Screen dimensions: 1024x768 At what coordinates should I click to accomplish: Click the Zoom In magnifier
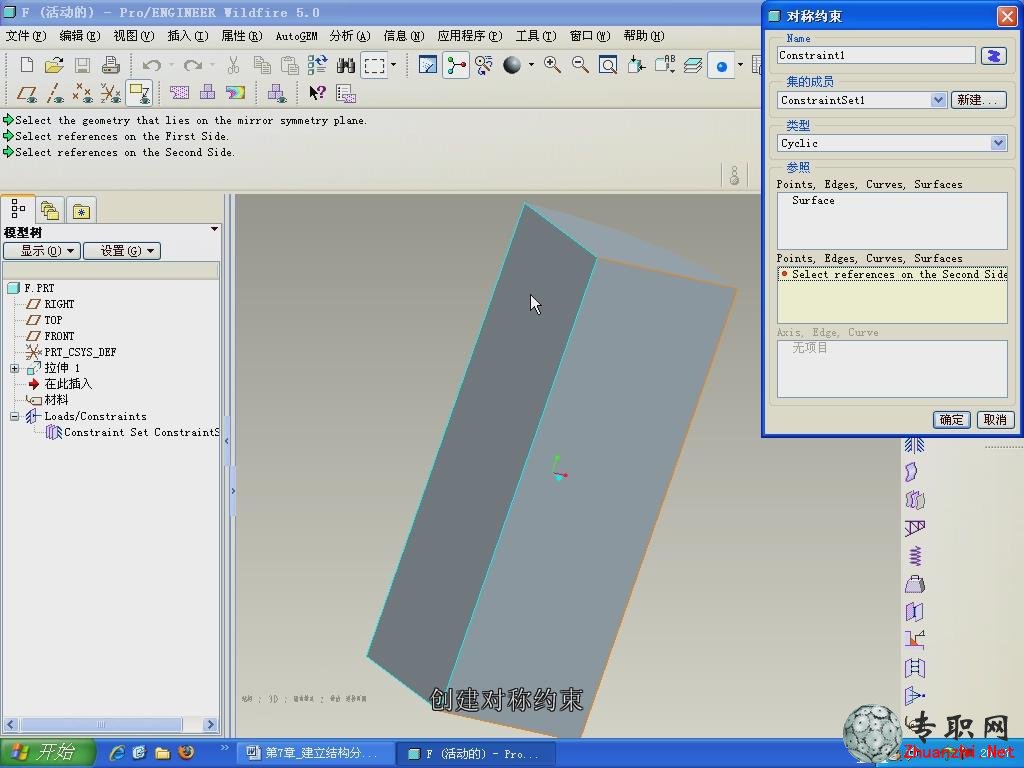tap(552, 65)
